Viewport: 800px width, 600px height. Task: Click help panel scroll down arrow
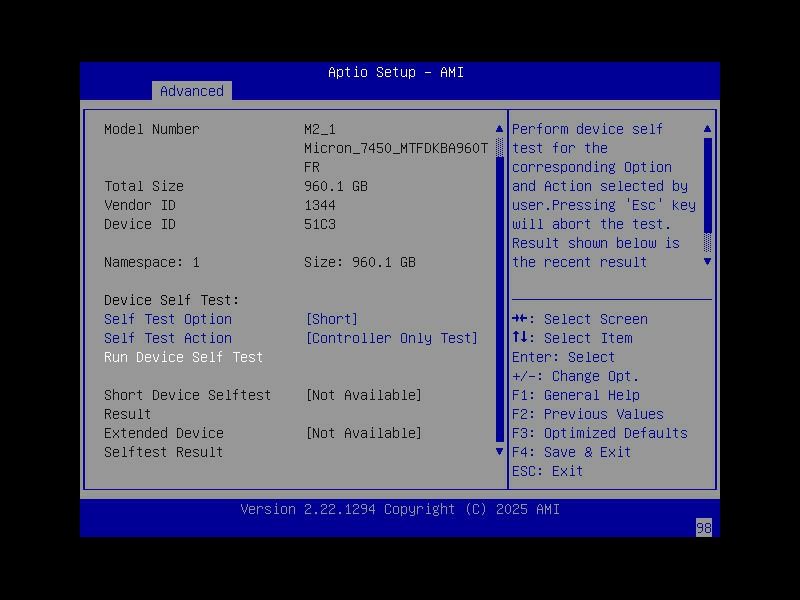coord(707,262)
